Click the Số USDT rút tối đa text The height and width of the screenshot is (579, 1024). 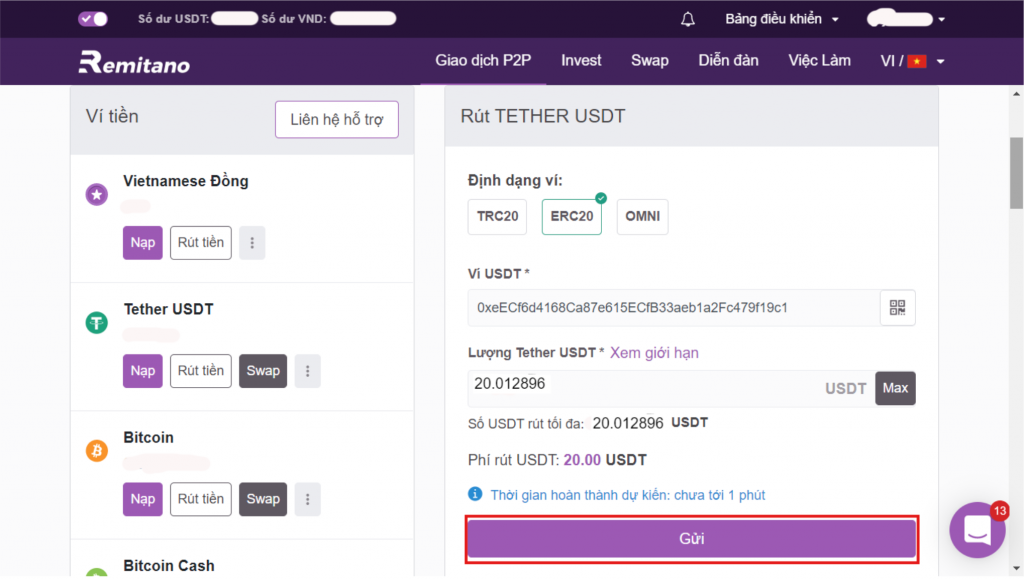click(x=588, y=423)
